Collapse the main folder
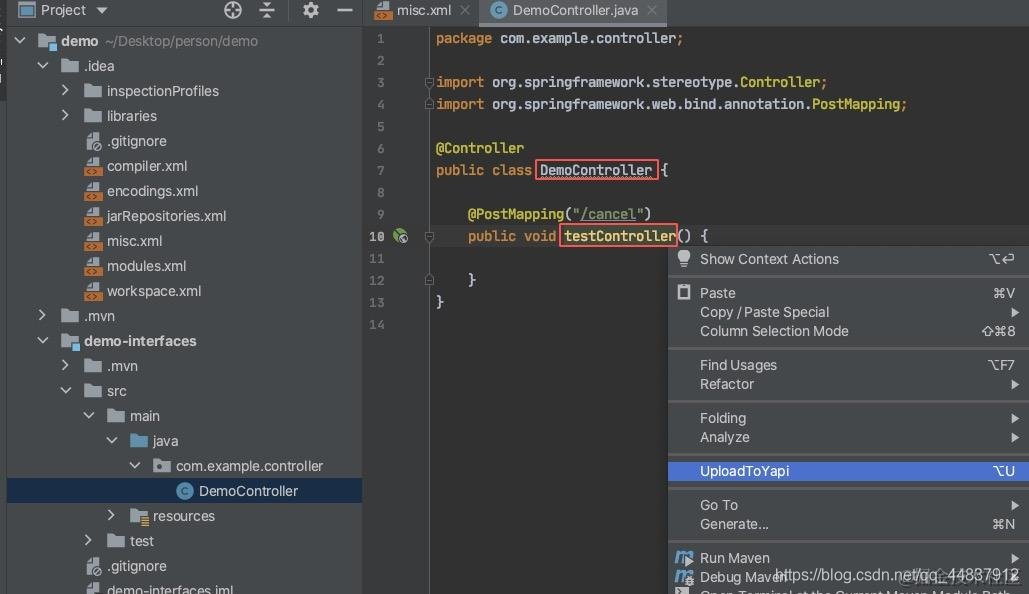The image size is (1029, 594). pos(89,415)
